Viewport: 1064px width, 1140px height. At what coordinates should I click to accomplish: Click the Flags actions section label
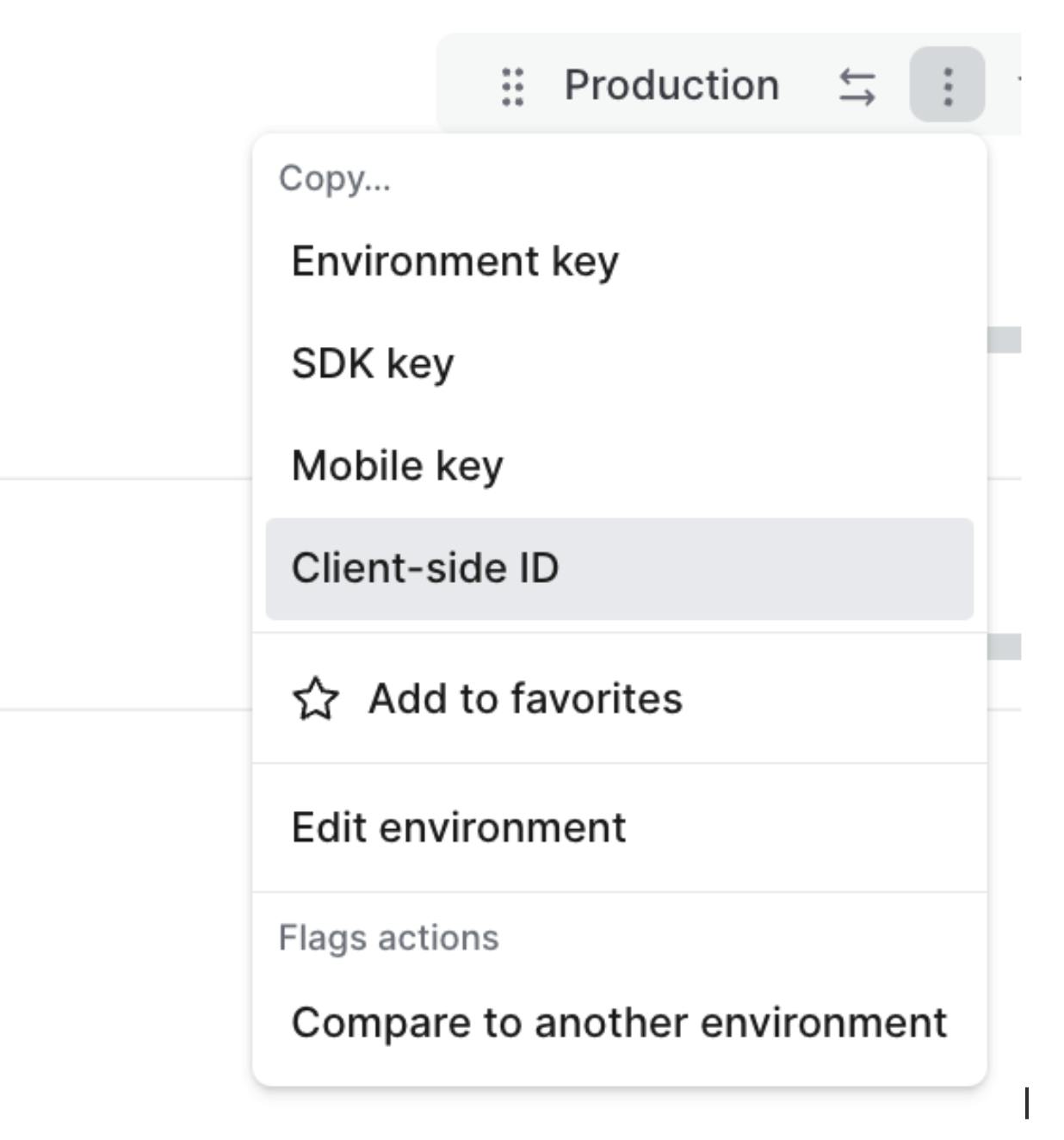[x=388, y=938]
